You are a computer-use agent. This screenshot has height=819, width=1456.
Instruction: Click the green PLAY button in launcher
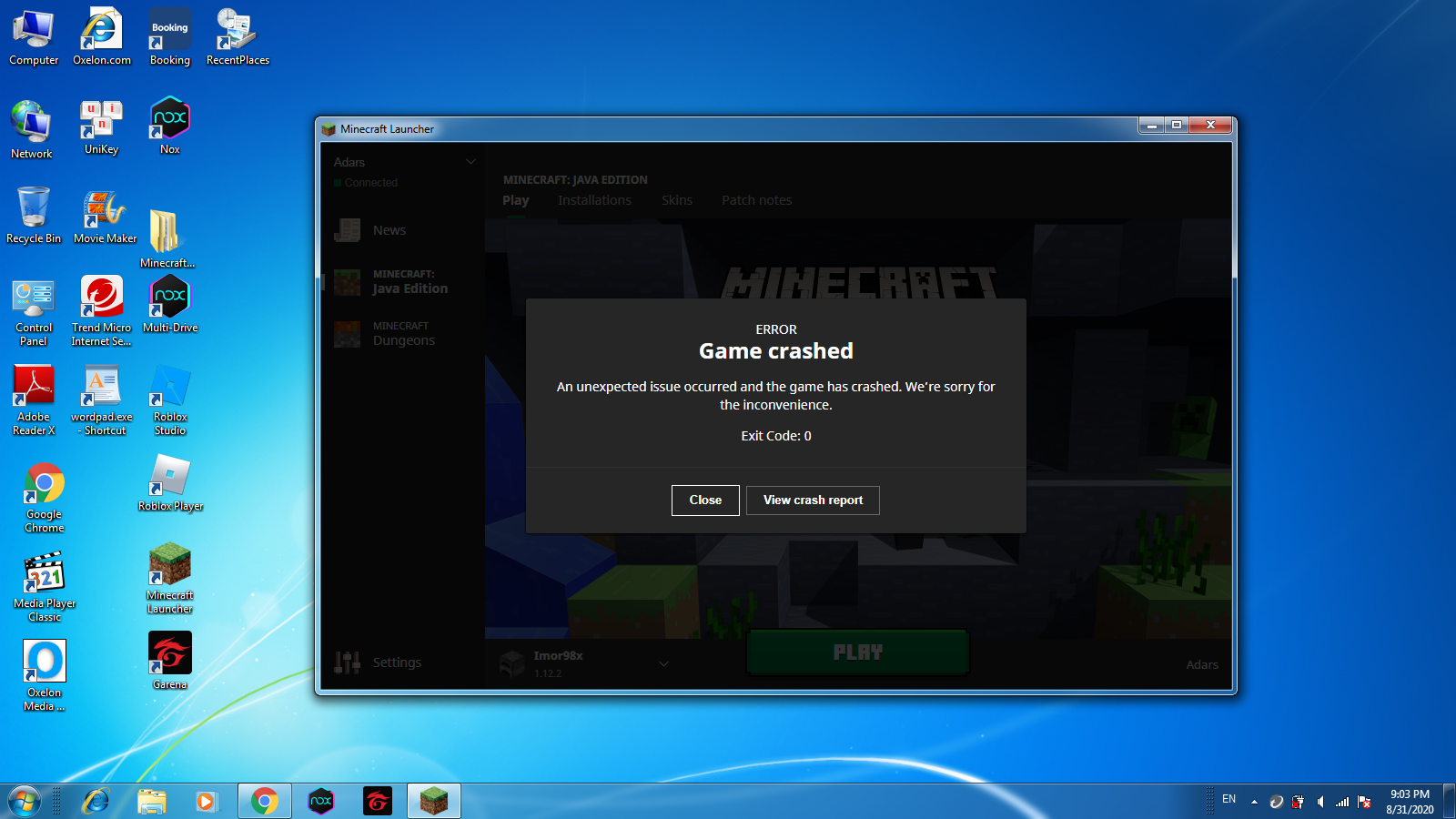click(x=858, y=652)
